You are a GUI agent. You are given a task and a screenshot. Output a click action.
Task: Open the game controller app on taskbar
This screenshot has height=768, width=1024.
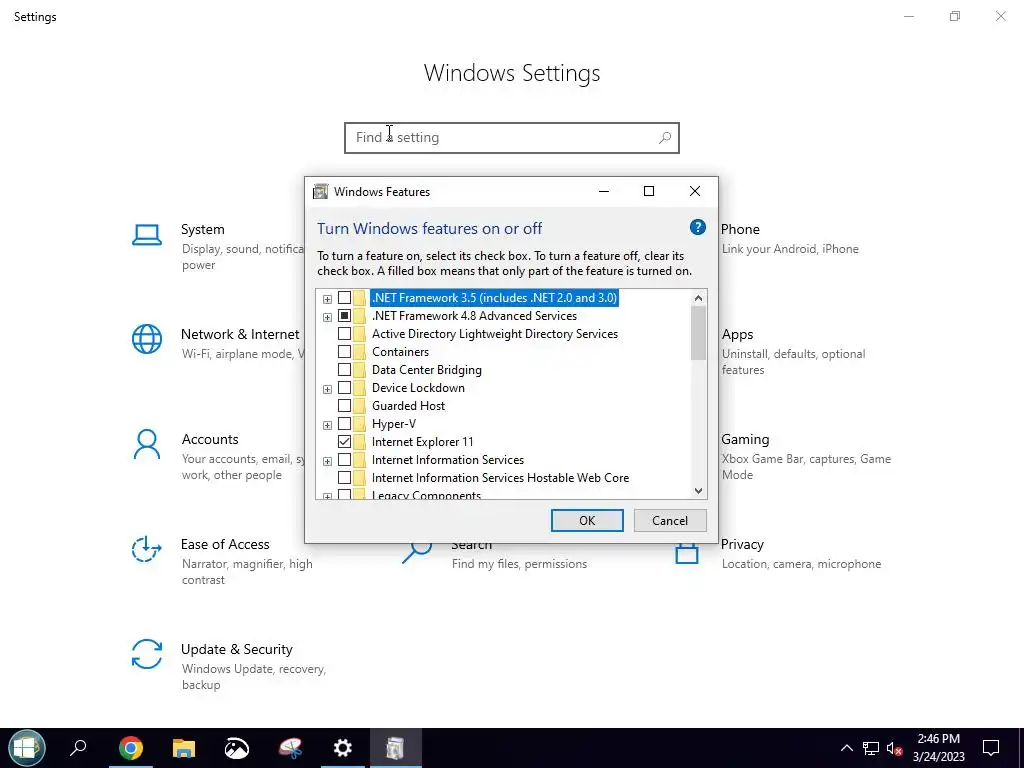click(236, 748)
